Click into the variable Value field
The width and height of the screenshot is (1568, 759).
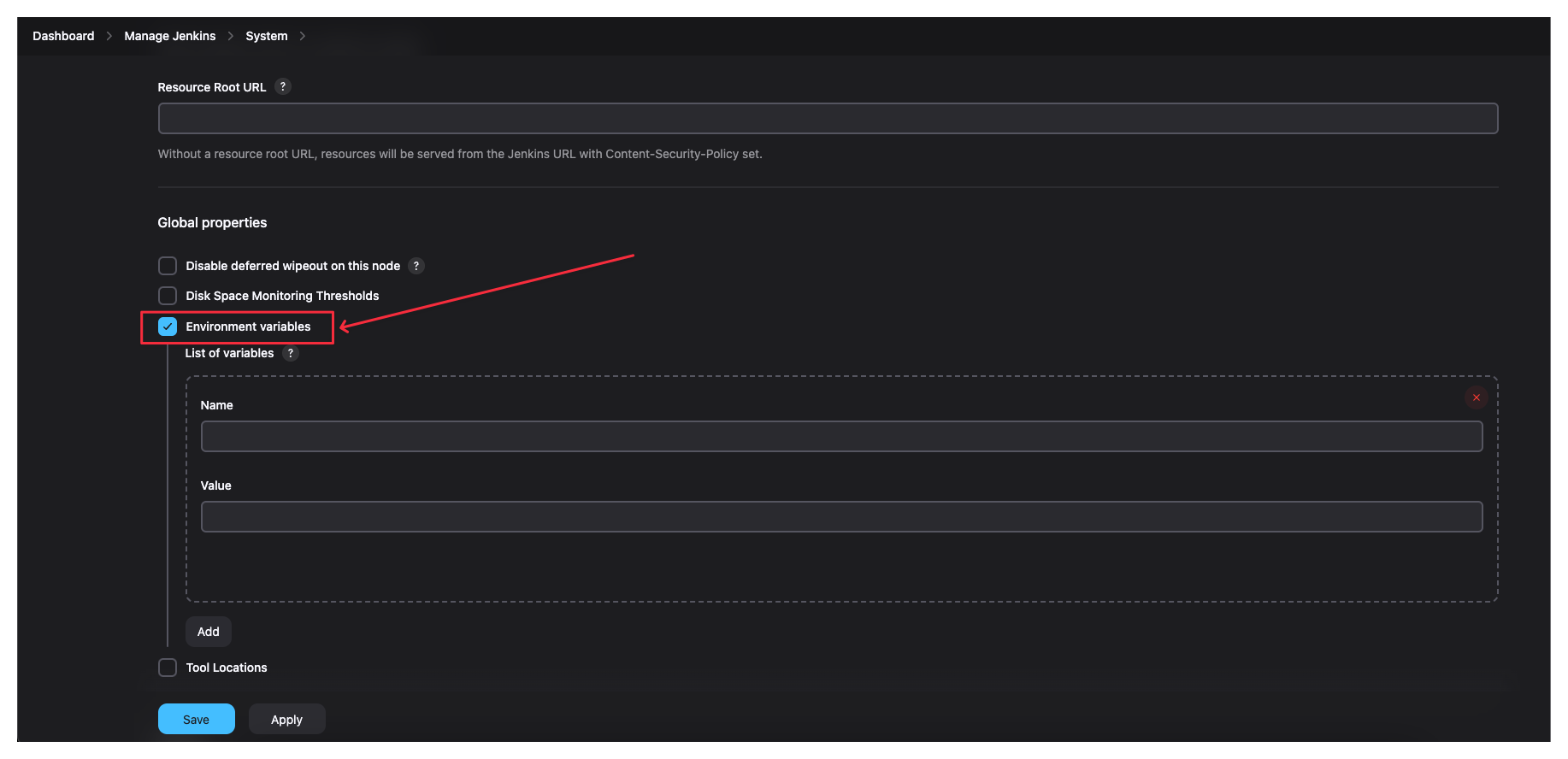click(x=841, y=516)
